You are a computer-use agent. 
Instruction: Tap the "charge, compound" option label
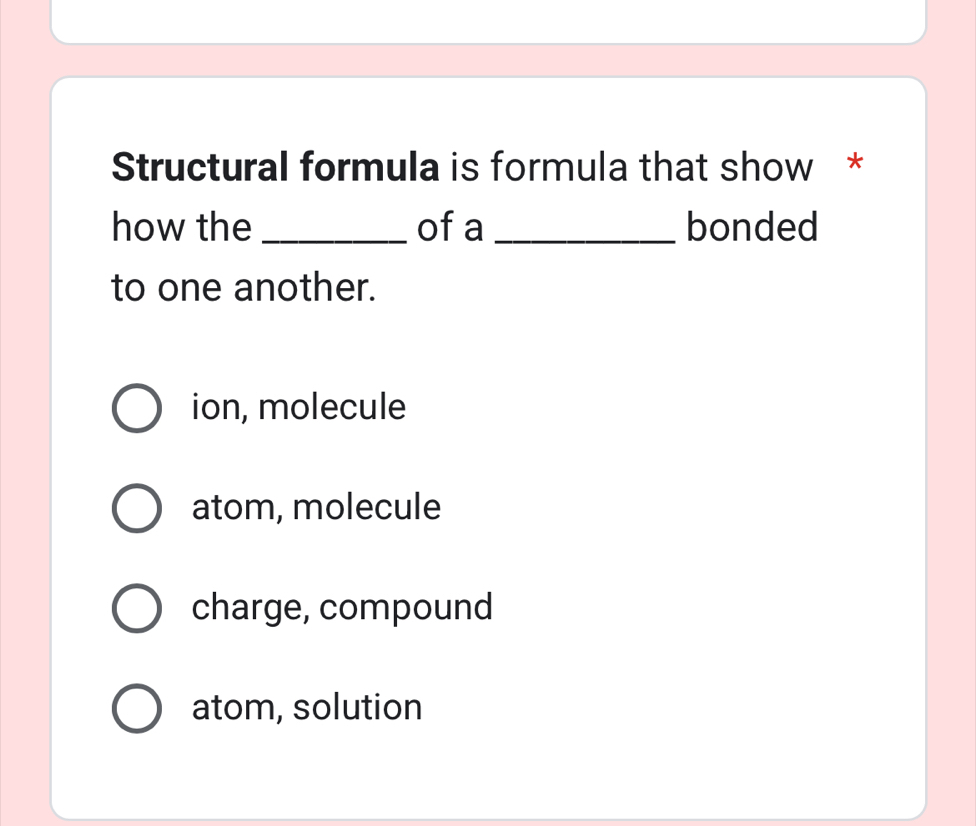[x=342, y=608]
